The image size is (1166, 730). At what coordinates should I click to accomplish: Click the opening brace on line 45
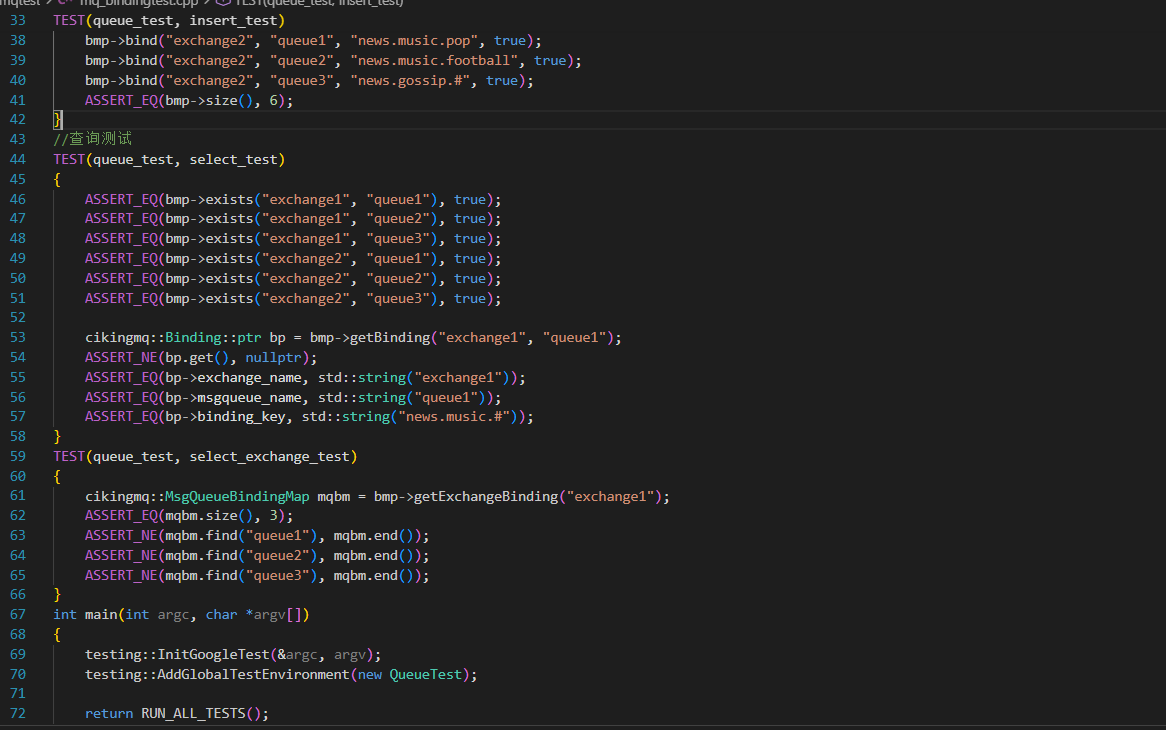point(57,179)
